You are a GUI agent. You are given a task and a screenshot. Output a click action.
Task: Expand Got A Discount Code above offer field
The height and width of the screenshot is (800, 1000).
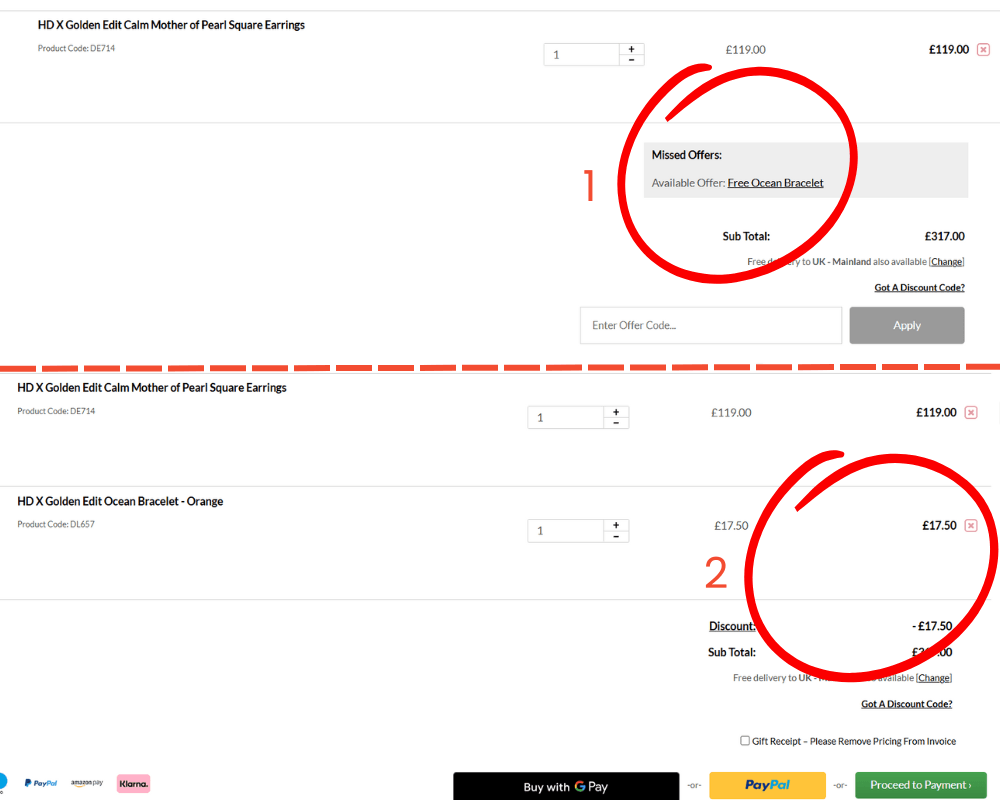tap(919, 288)
